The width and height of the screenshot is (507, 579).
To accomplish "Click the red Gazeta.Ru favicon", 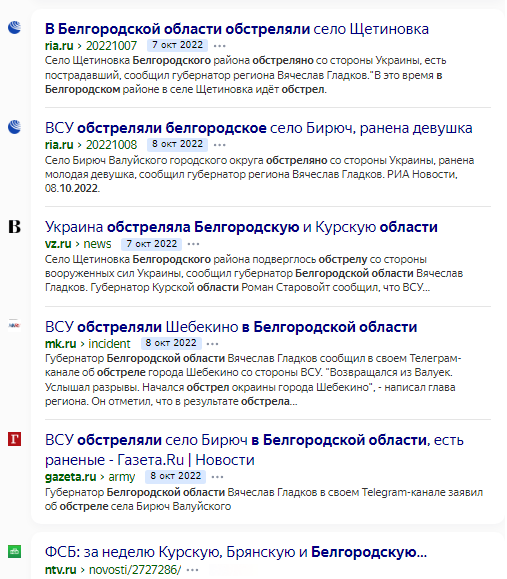I will 14,439.
